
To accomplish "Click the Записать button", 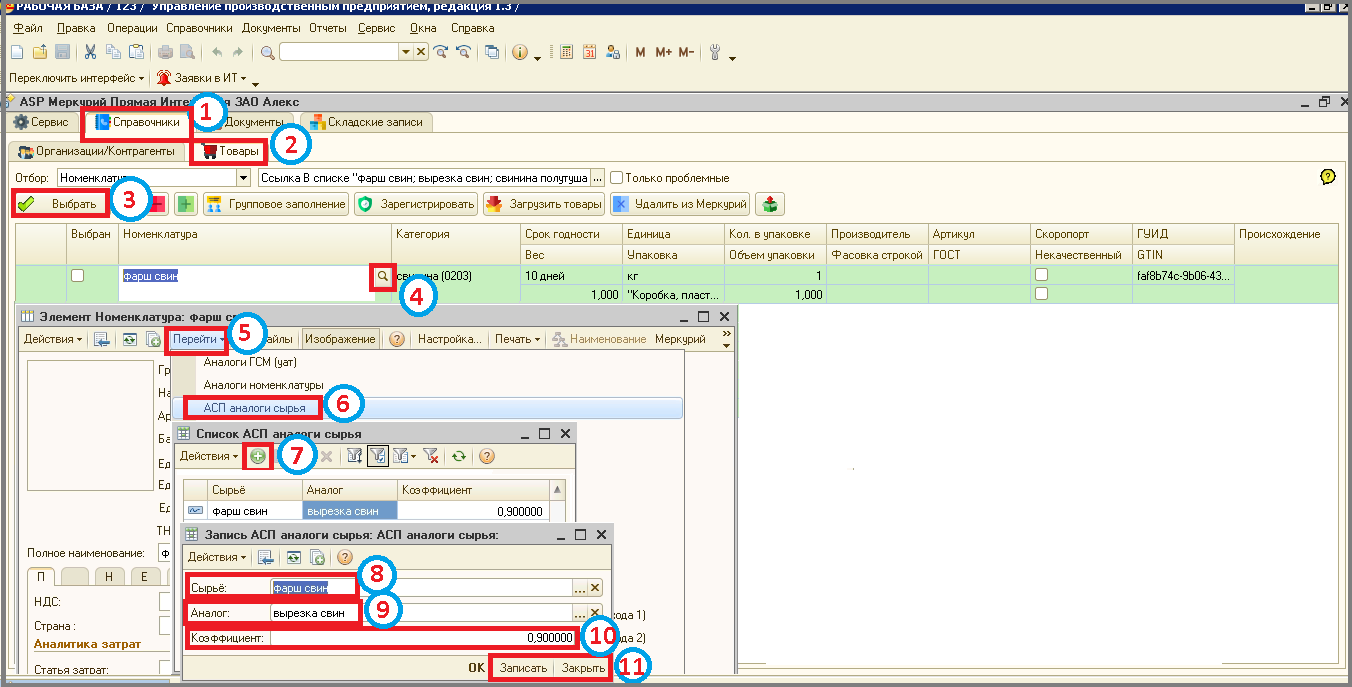I will [x=523, y=667].
